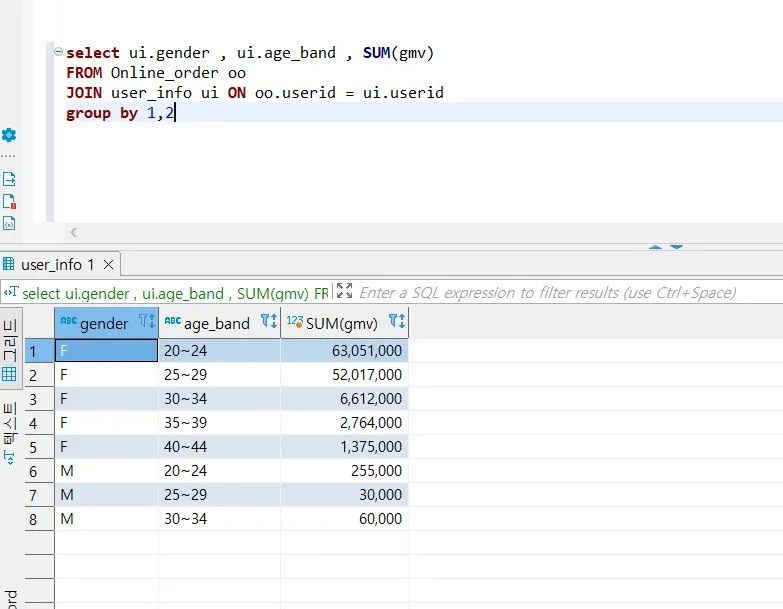Open the filter/sort icon on SUM(gmv) column
The height and width of the screenshot is (609, 783).
point(397,321)
